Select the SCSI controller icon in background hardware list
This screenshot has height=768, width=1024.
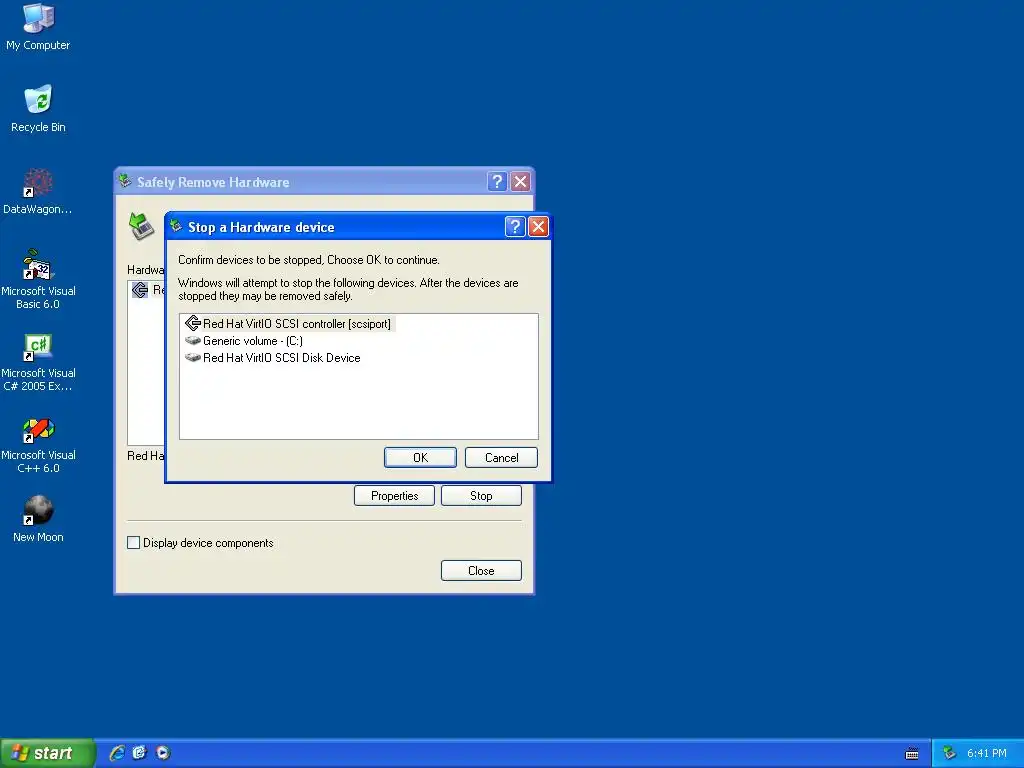coord(140,290)
